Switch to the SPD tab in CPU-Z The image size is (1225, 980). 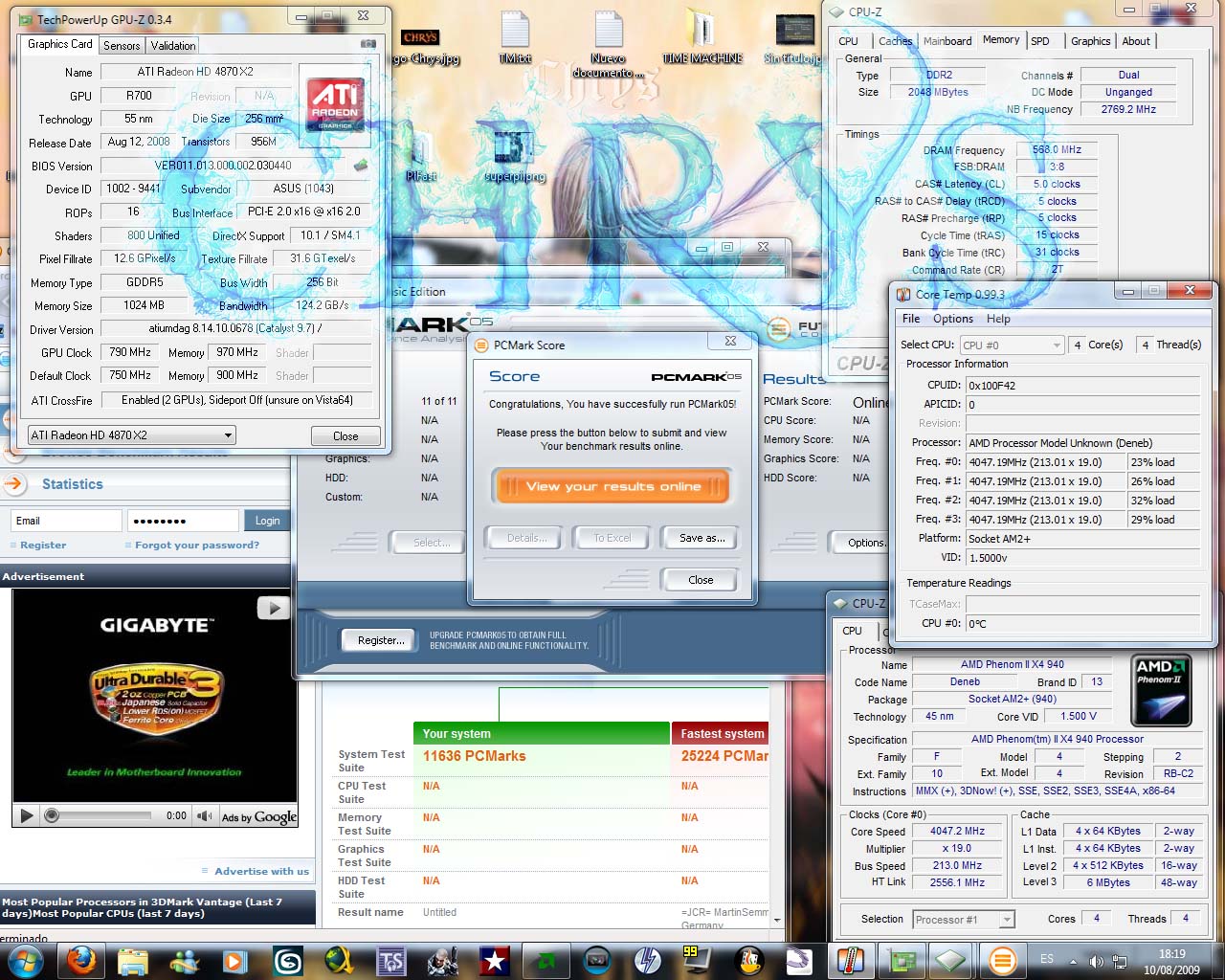tap(1040, 41)
